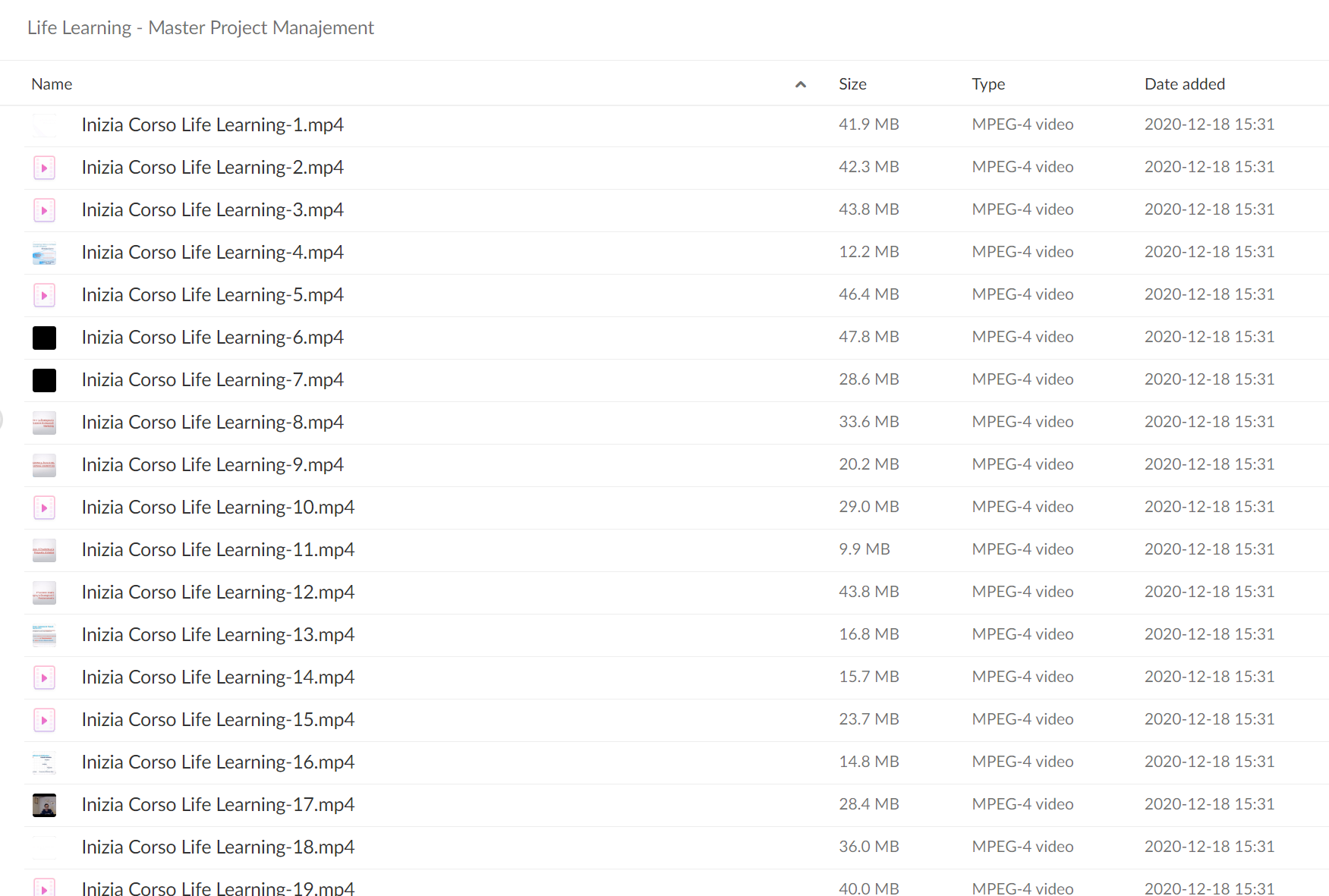This screenshot has height=896, width=1329.
Task: Sort files by the Name column header
Action: coord(52,84)
